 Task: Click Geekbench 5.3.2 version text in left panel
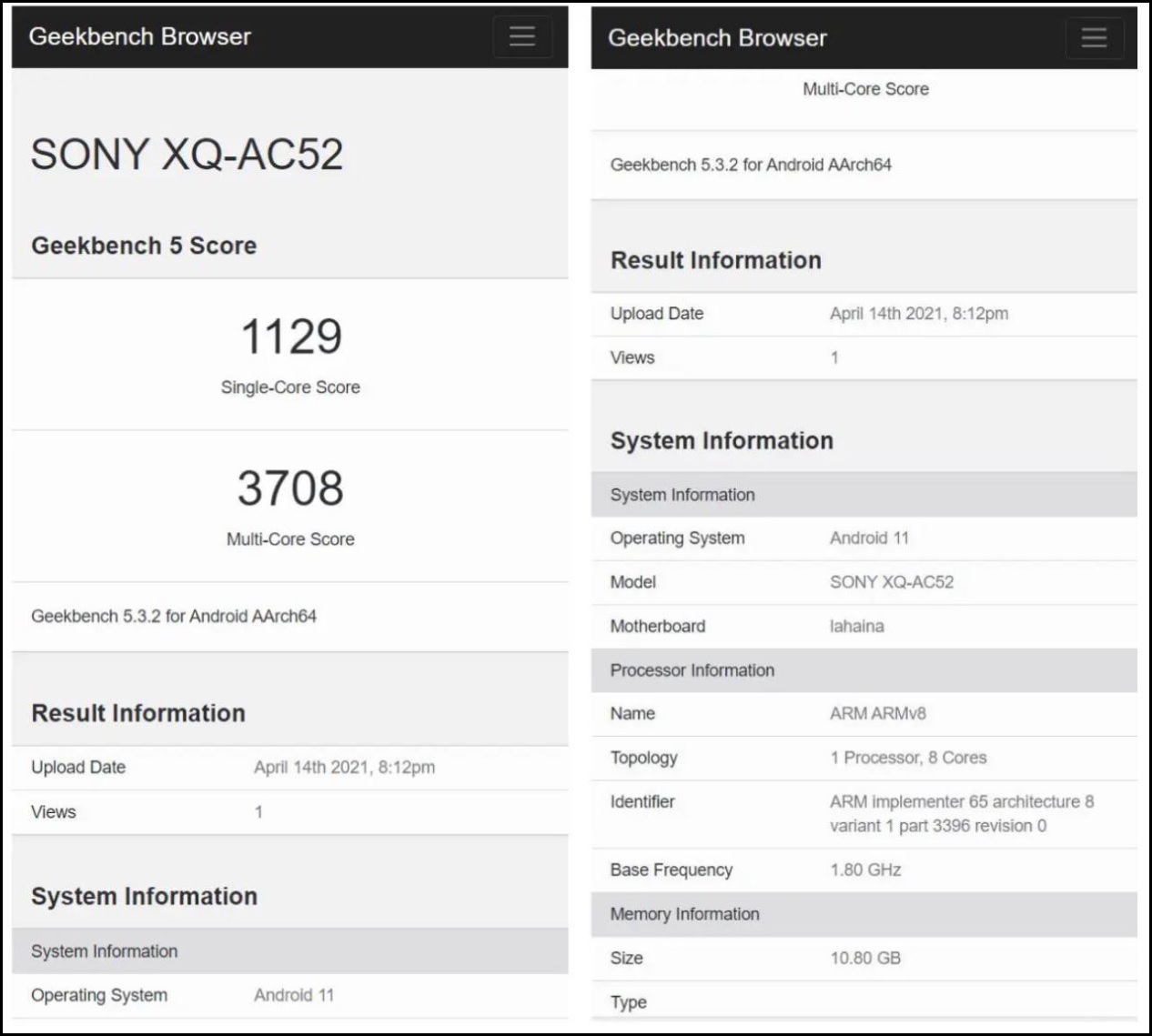(x=174, y=616)
